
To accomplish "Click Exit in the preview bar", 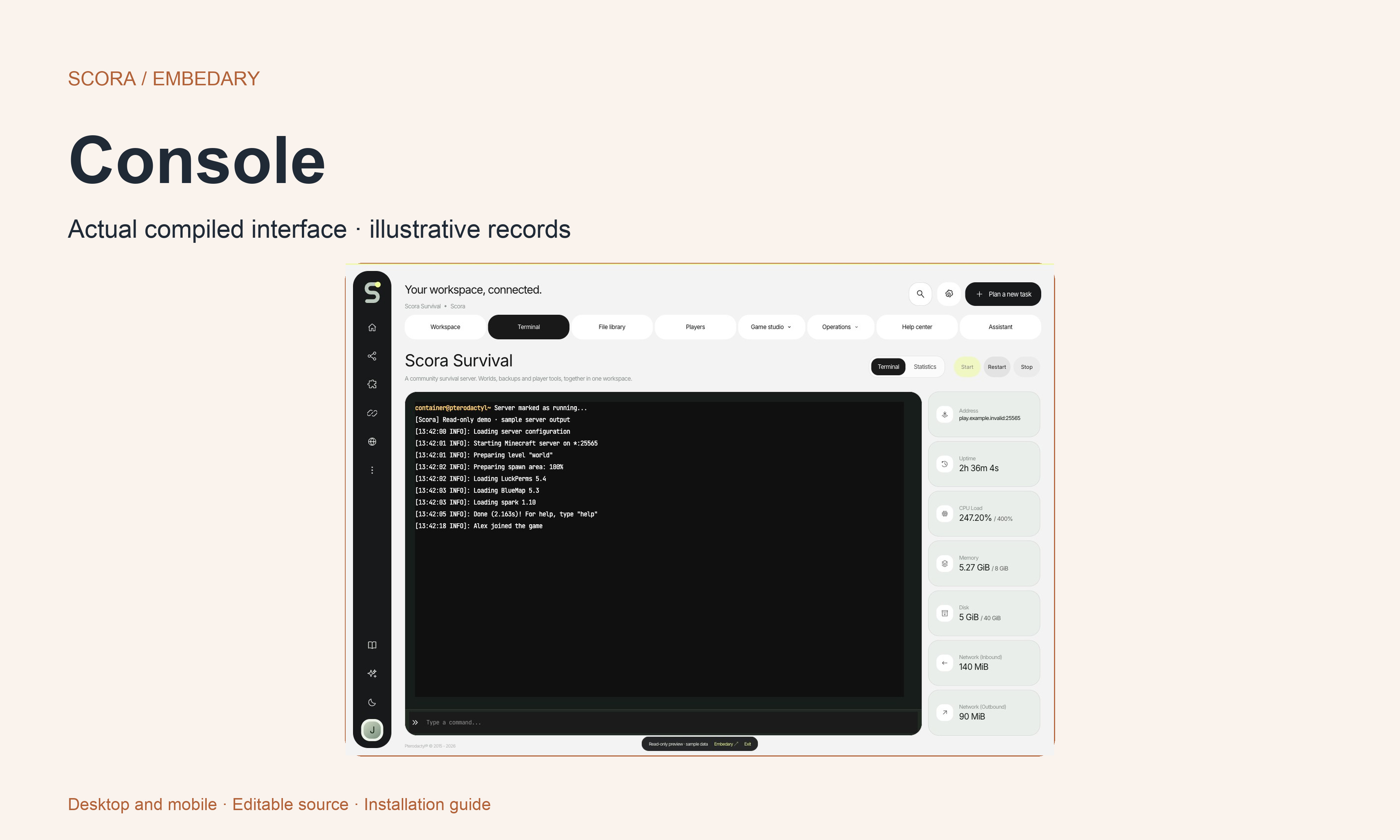I will tap(747, 744).
